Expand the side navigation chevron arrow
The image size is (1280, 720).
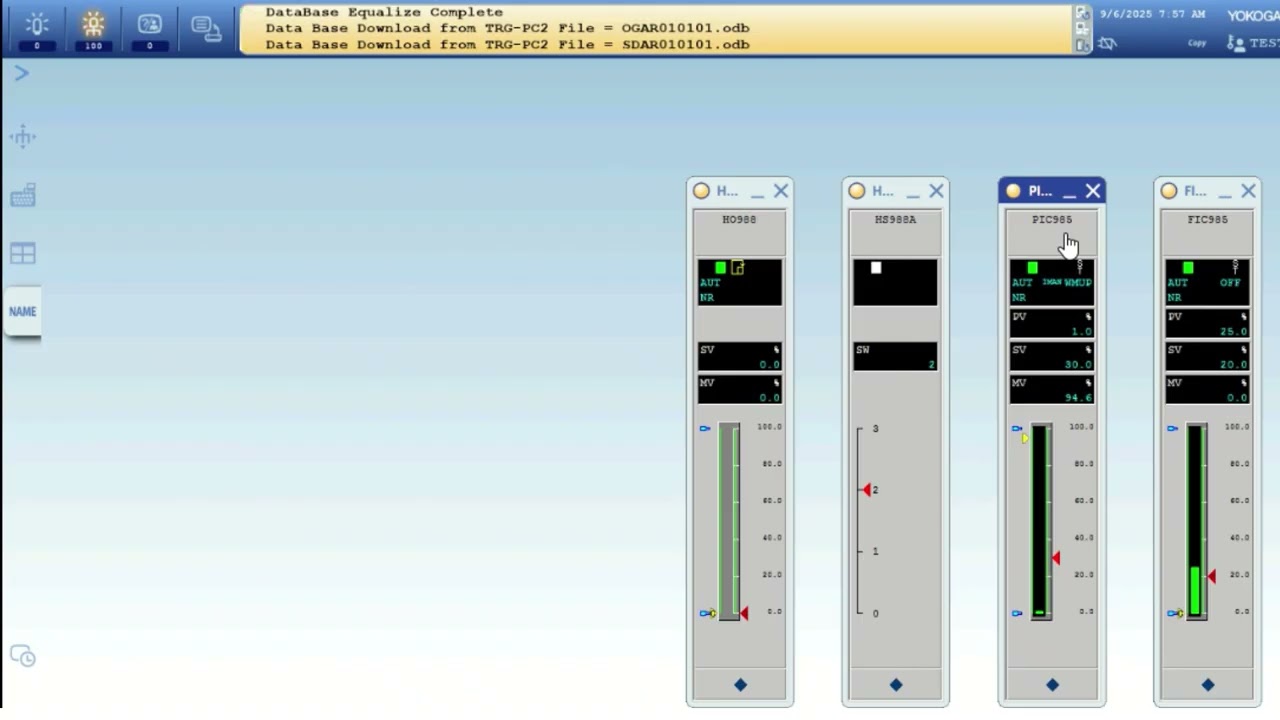pos(22,73)
